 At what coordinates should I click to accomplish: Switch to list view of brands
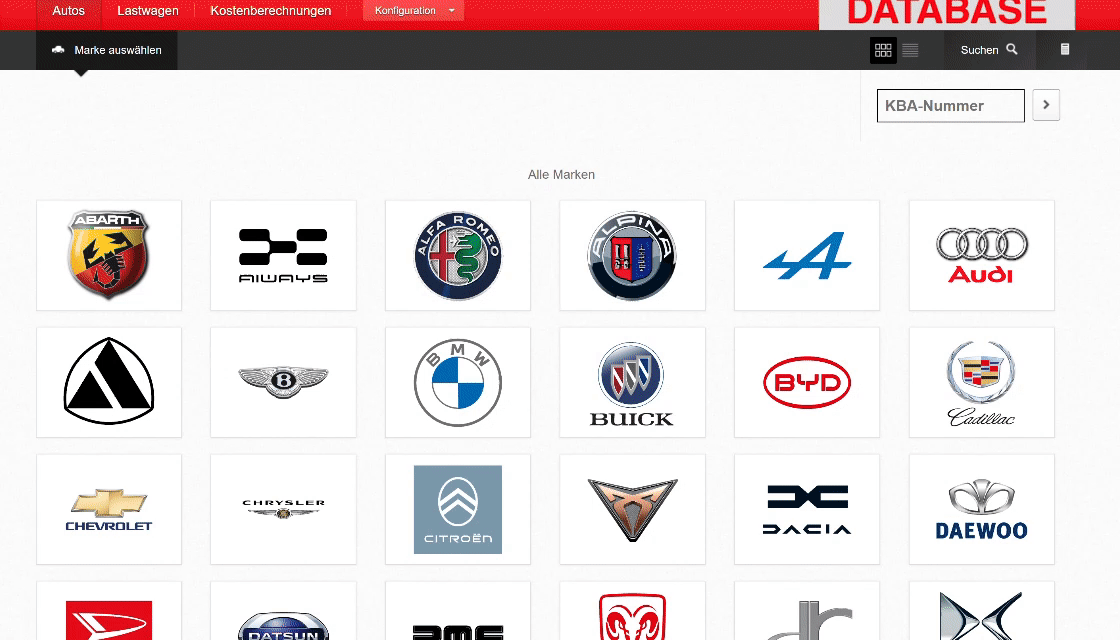[910, 50]
